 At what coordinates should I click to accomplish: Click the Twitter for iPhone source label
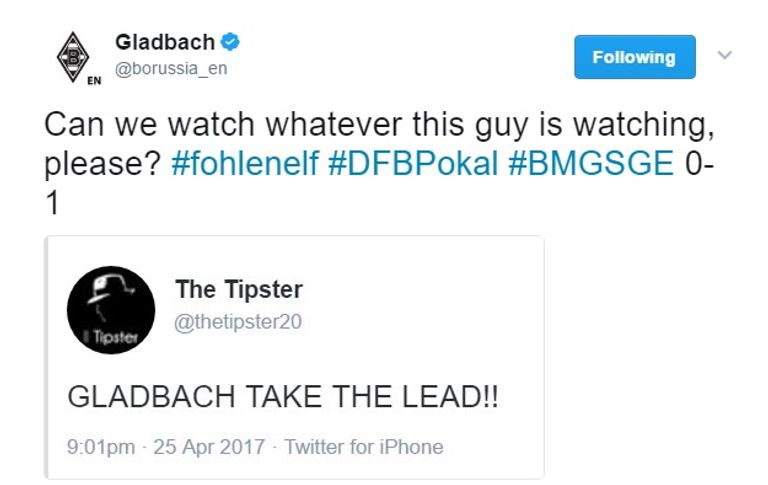(363, 447)
